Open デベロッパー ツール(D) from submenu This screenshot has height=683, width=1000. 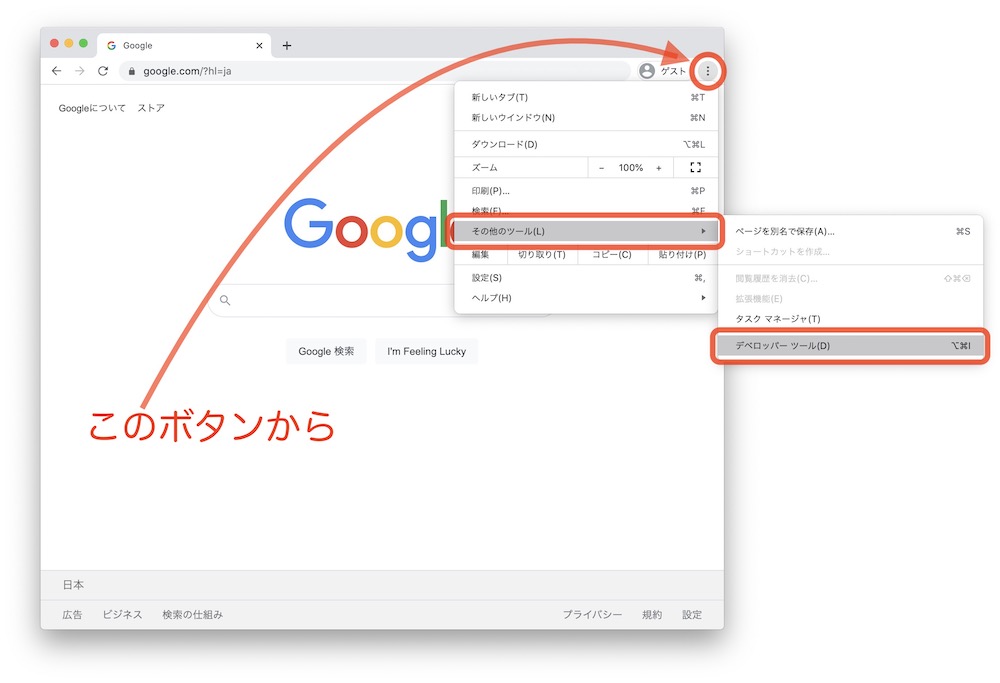pyautogui.click(x=851, y=346)
